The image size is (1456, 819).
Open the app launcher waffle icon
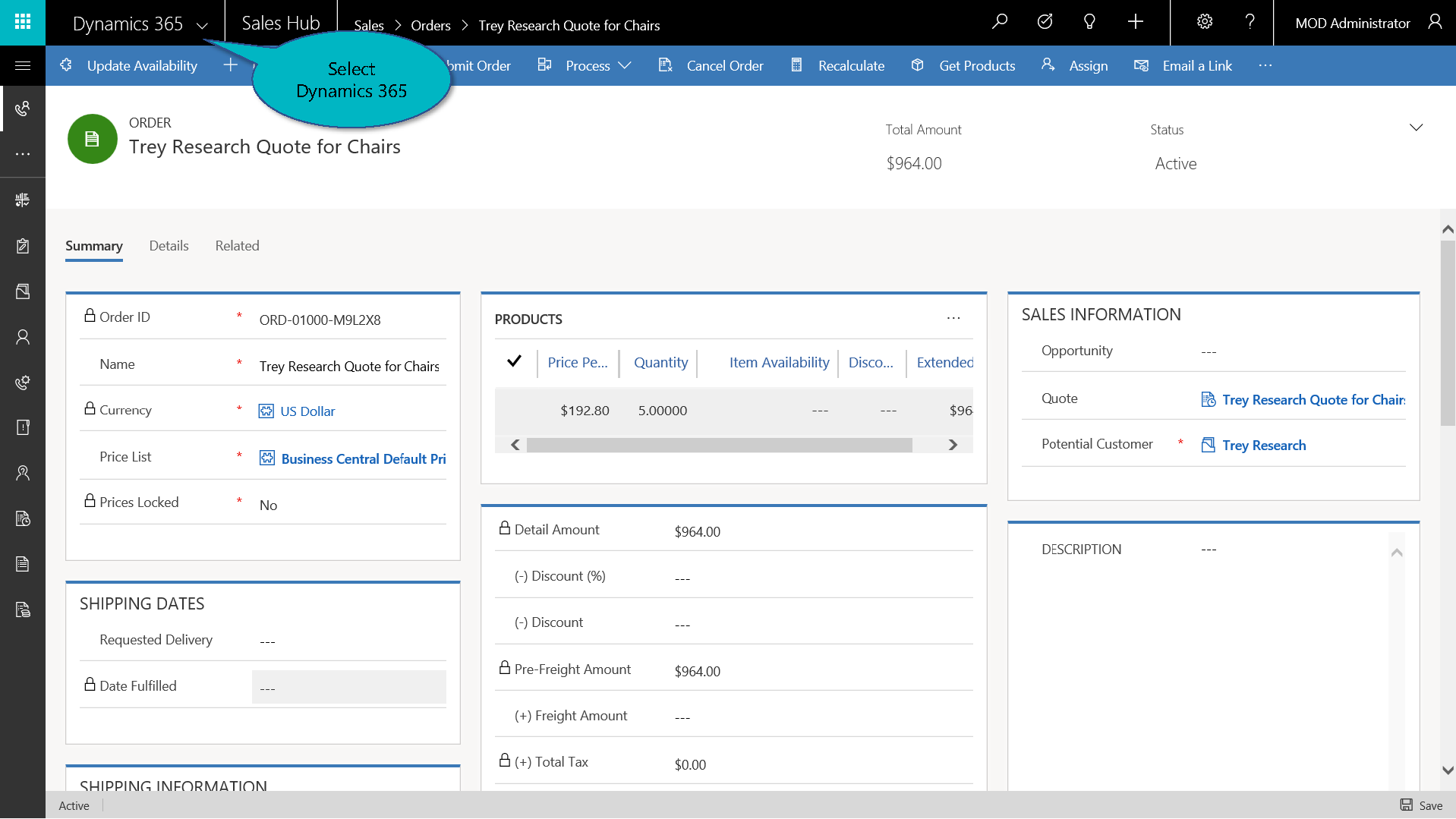pos(23,22)
